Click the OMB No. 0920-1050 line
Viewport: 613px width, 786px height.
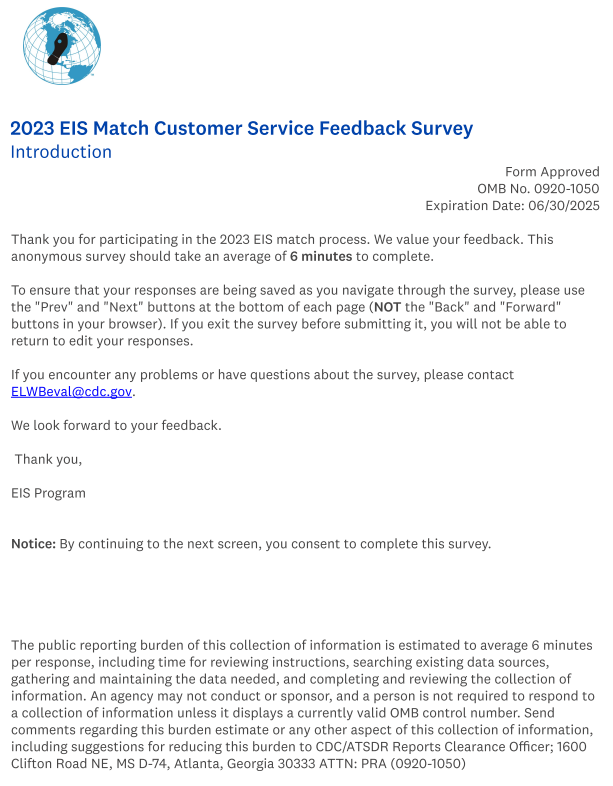(538, 189)
